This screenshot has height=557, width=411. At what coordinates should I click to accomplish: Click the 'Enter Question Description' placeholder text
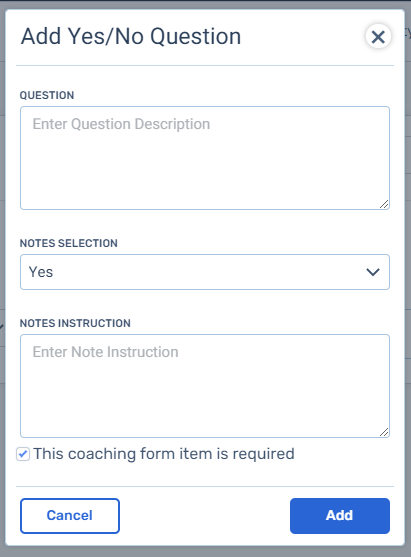[121, 124]
